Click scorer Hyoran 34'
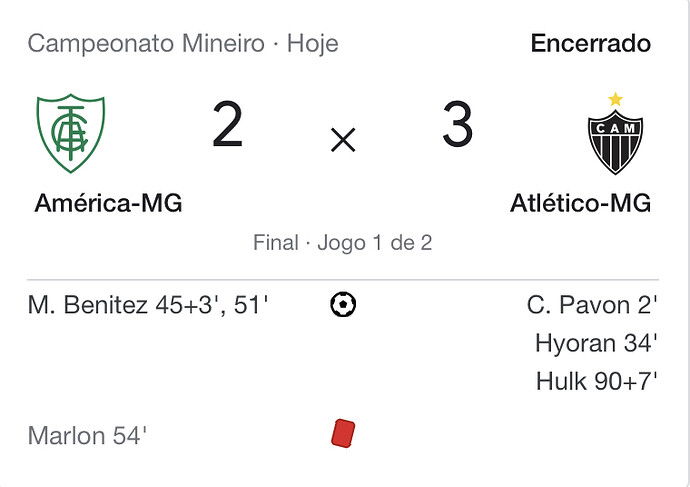This screenshot has width=690, height=487. pos(596,343)
